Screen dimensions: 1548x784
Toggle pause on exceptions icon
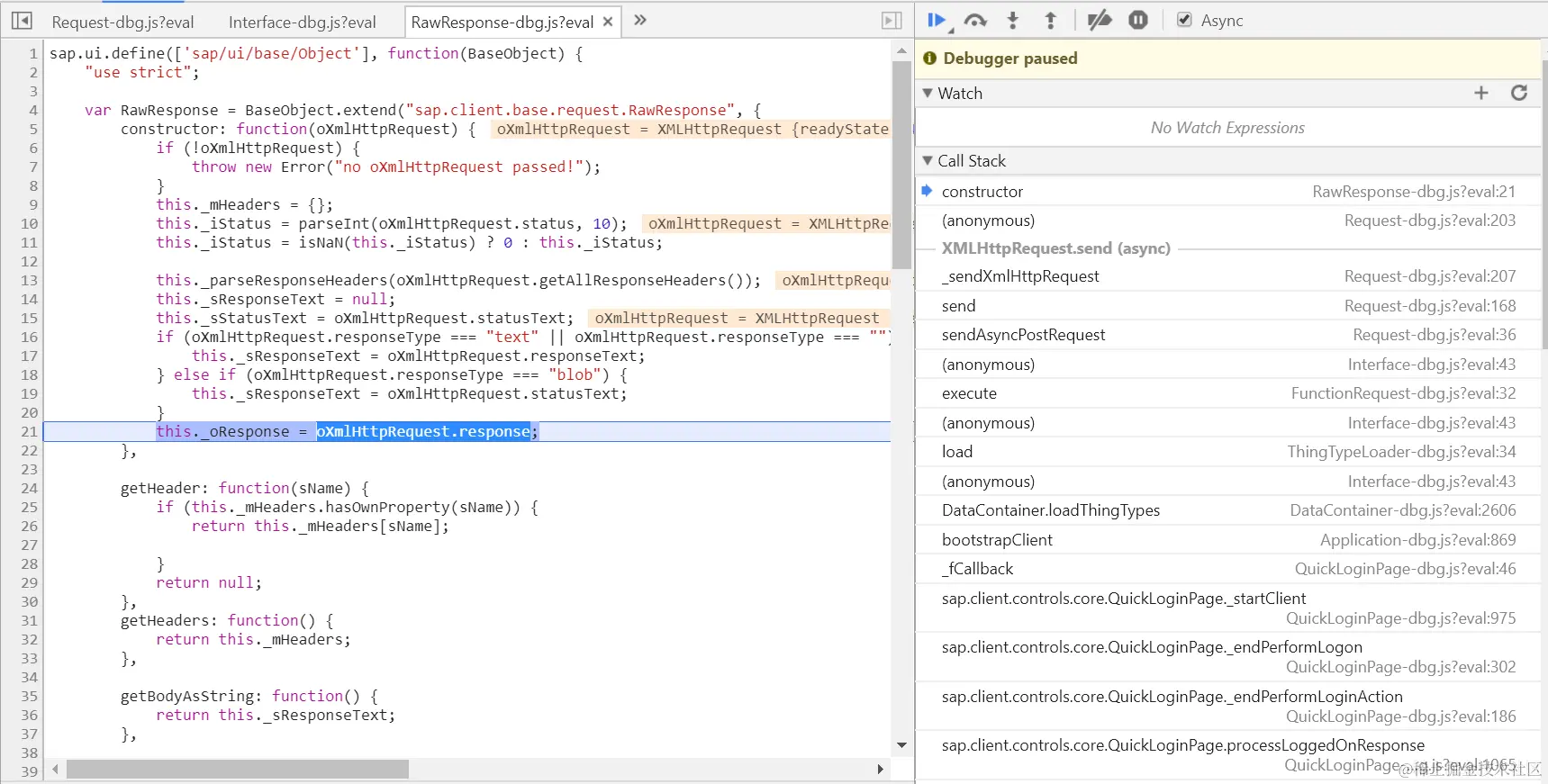[x=1138, y=20]
